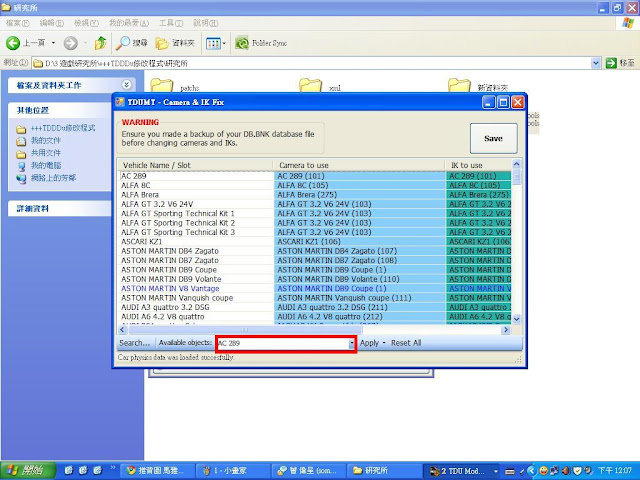Open the Edit menu in Explorer
Image resolution: width=640 pixels, height=480 pixels.
pos(51,23)
